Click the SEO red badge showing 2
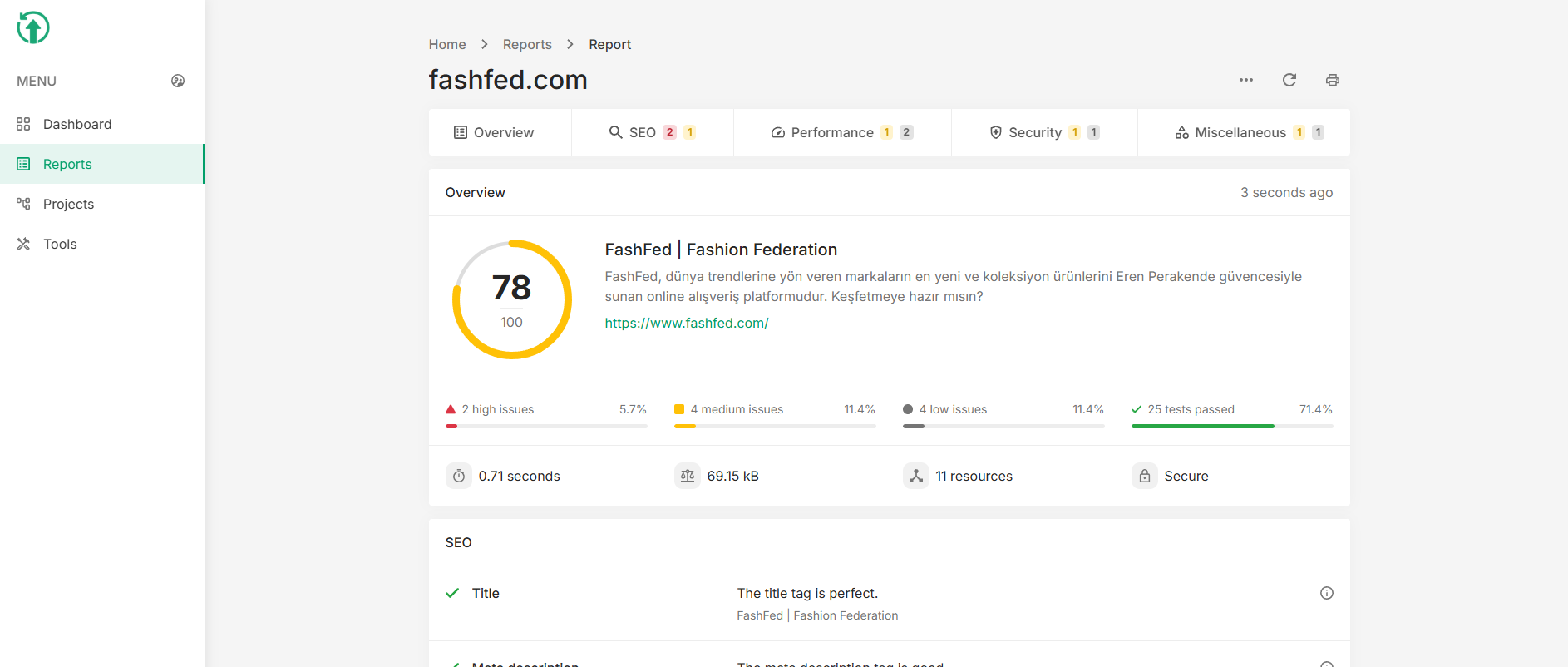 click(x=670, y=132)
